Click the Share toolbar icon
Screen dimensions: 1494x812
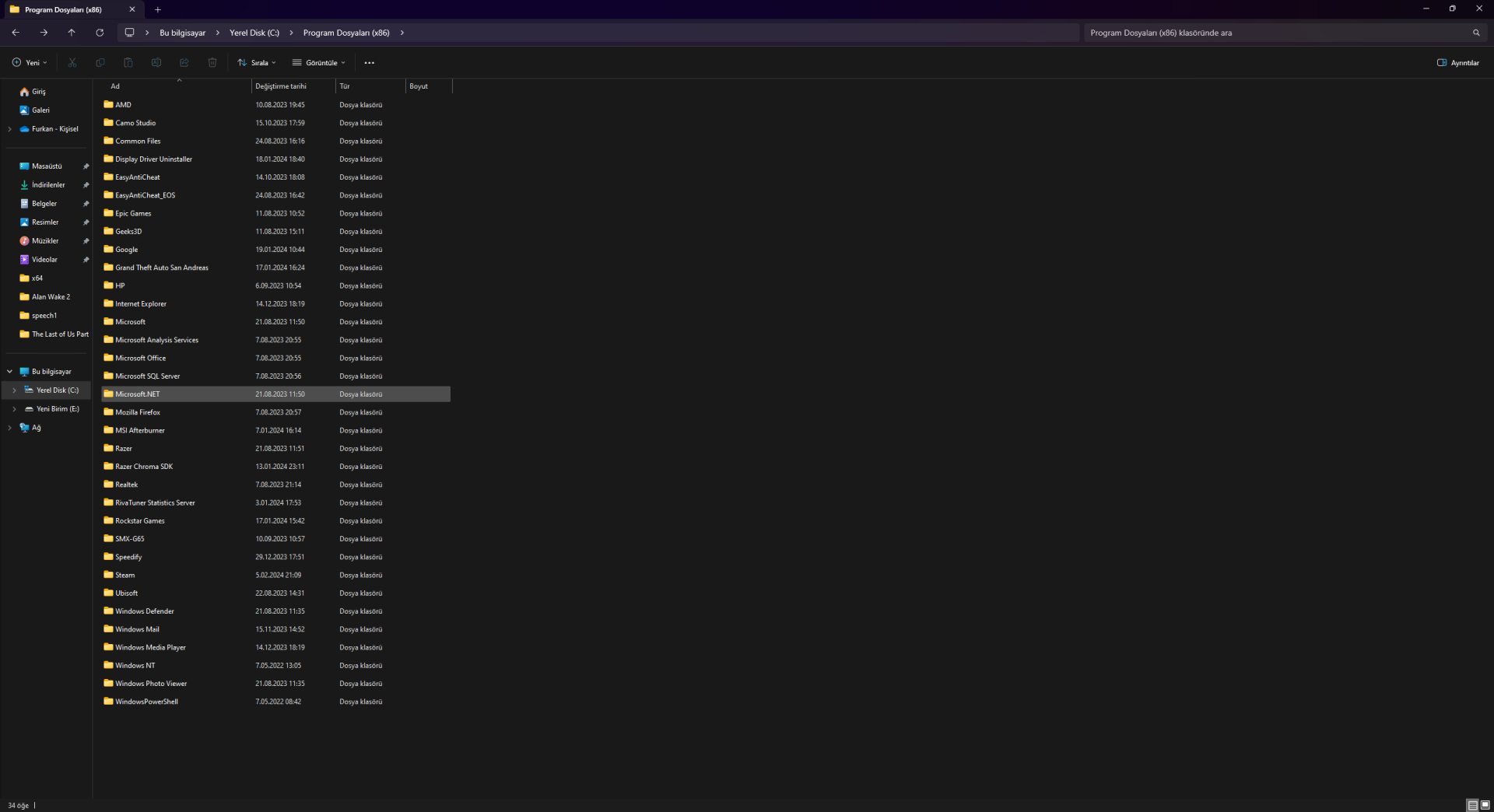coord(184,62)
